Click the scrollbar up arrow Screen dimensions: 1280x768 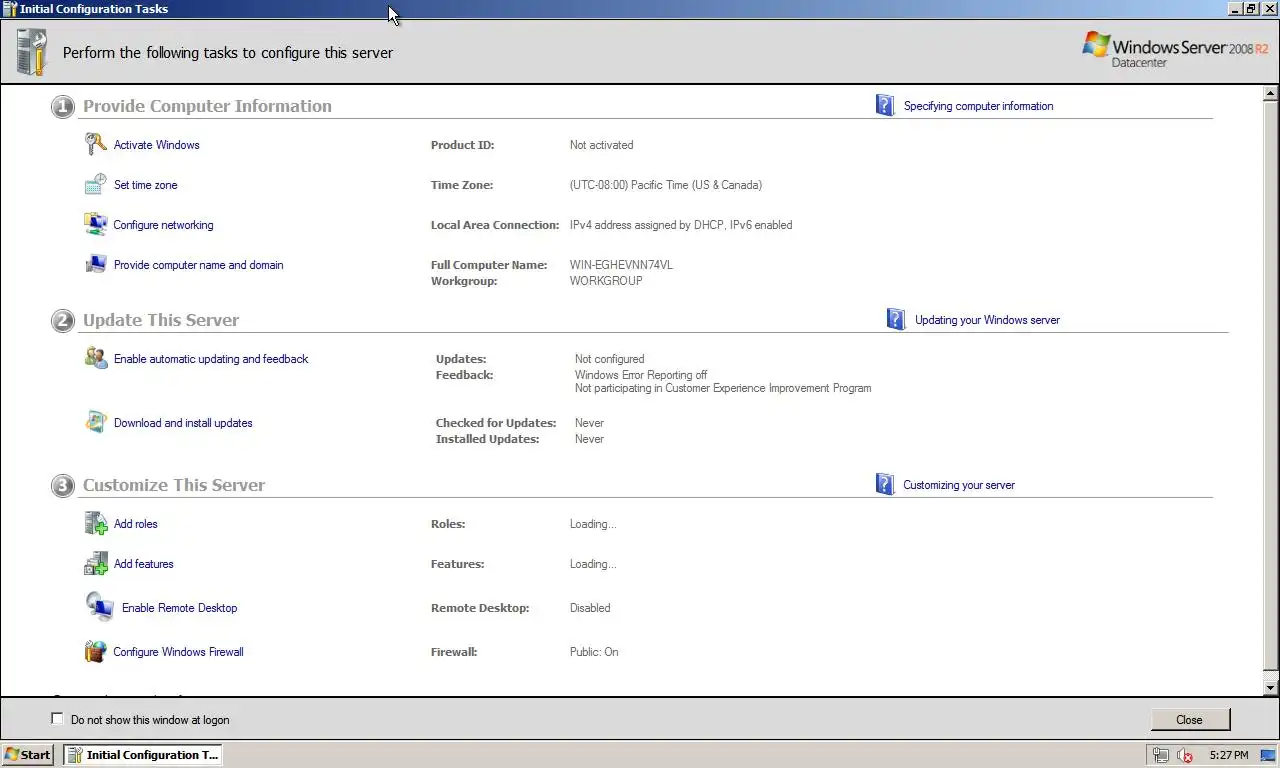point(1271,94)
